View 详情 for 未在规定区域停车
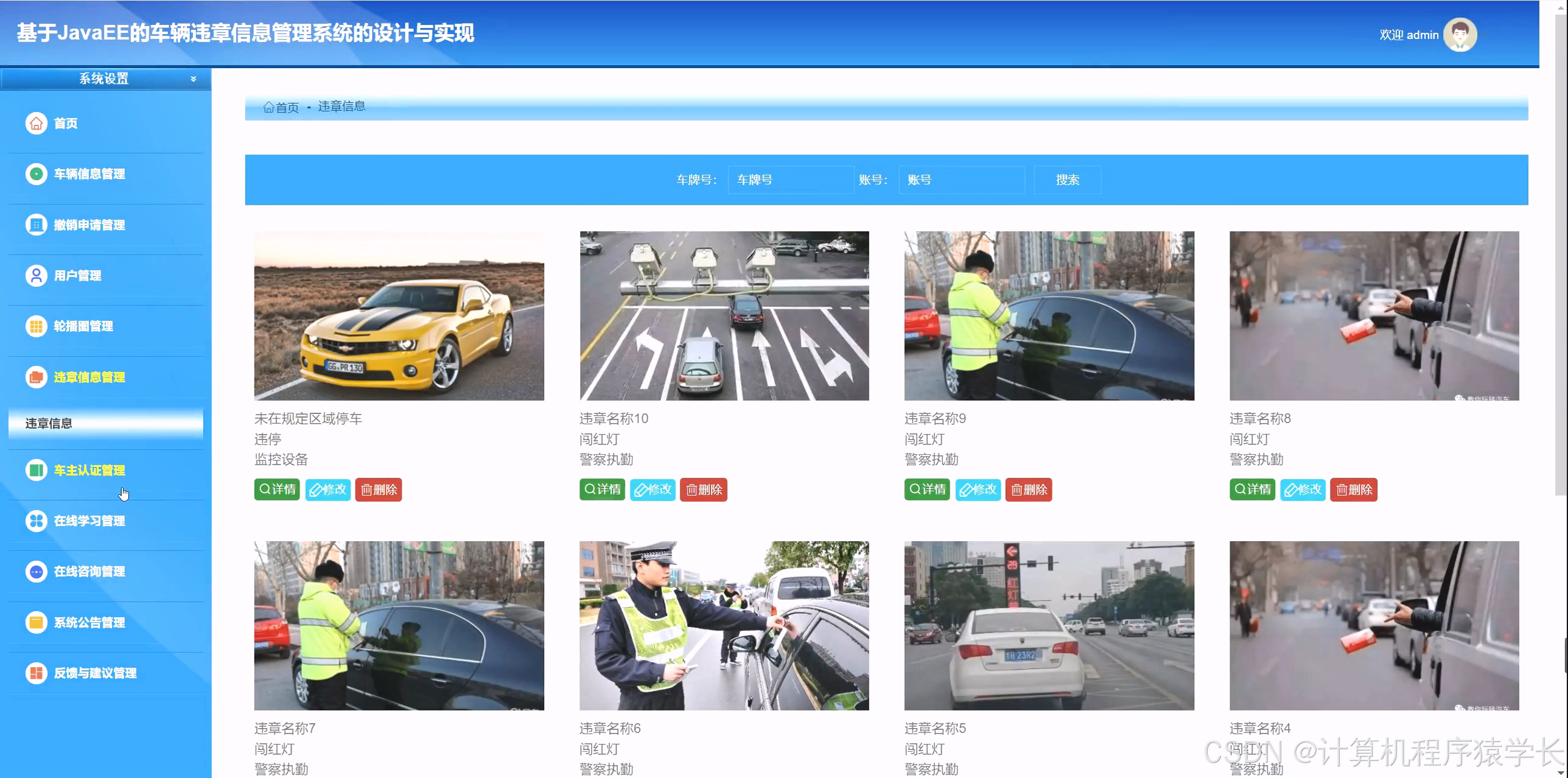The image size is (1568, 778). pyautogui.click(x=277, y=489)
